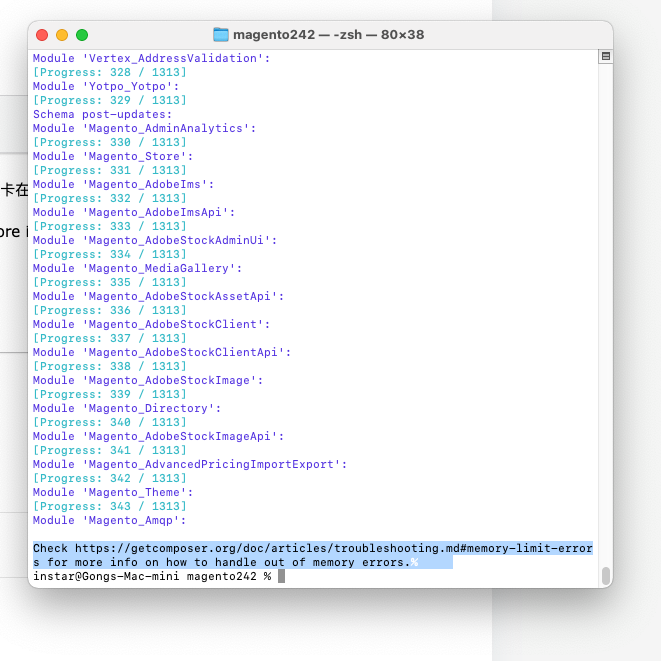Viewport: 661px width, 661px height.
Task: Click the vertical scrollbar thumb in terminal
Action: click(605, 576)
